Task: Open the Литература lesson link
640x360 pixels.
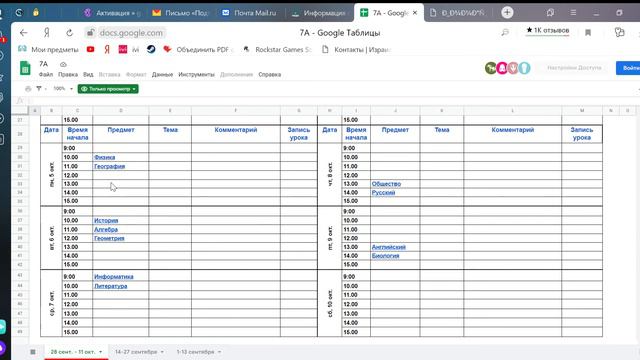Action: (111, 286)
